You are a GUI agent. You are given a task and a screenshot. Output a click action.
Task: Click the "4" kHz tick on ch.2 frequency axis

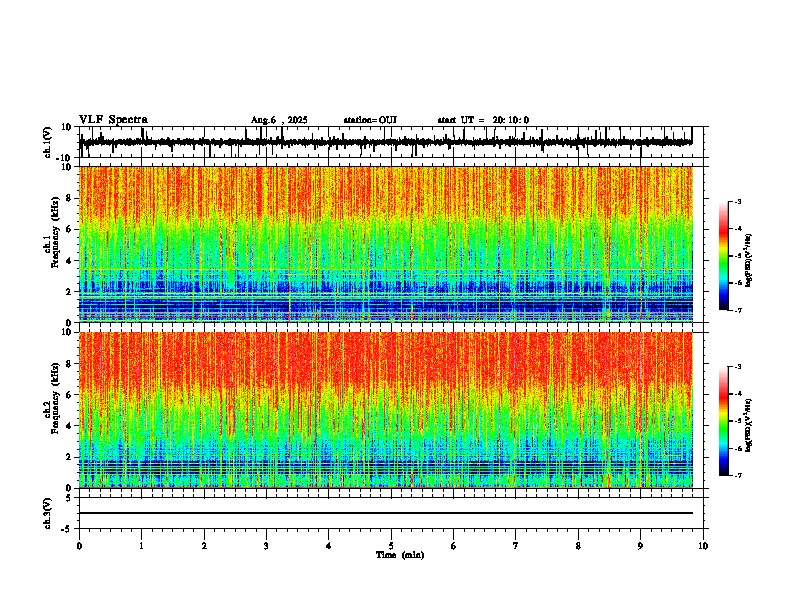point(70,426)
